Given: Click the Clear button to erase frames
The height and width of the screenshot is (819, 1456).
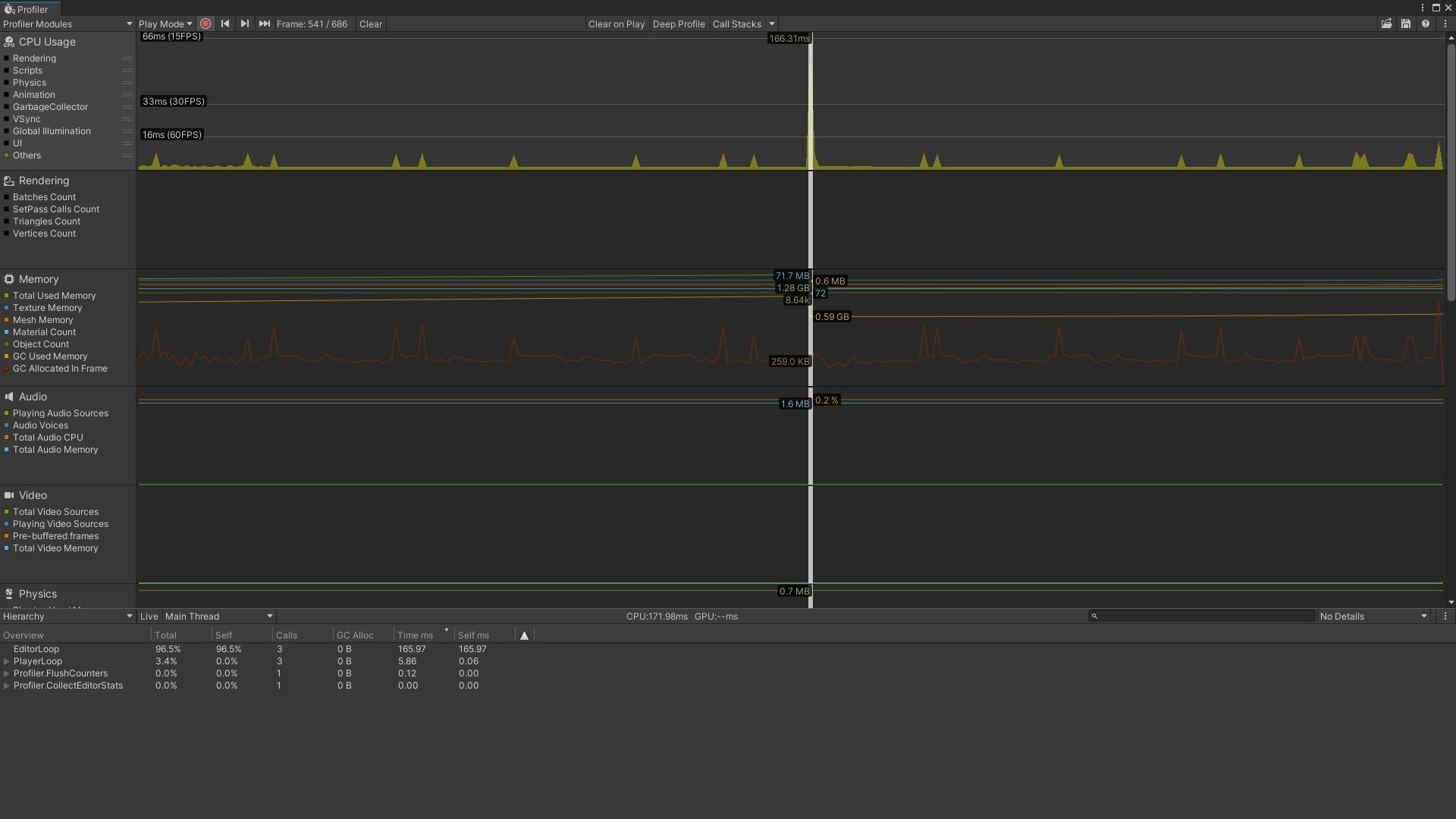Looking at the screenshot, I should click(x=371, y=24).
